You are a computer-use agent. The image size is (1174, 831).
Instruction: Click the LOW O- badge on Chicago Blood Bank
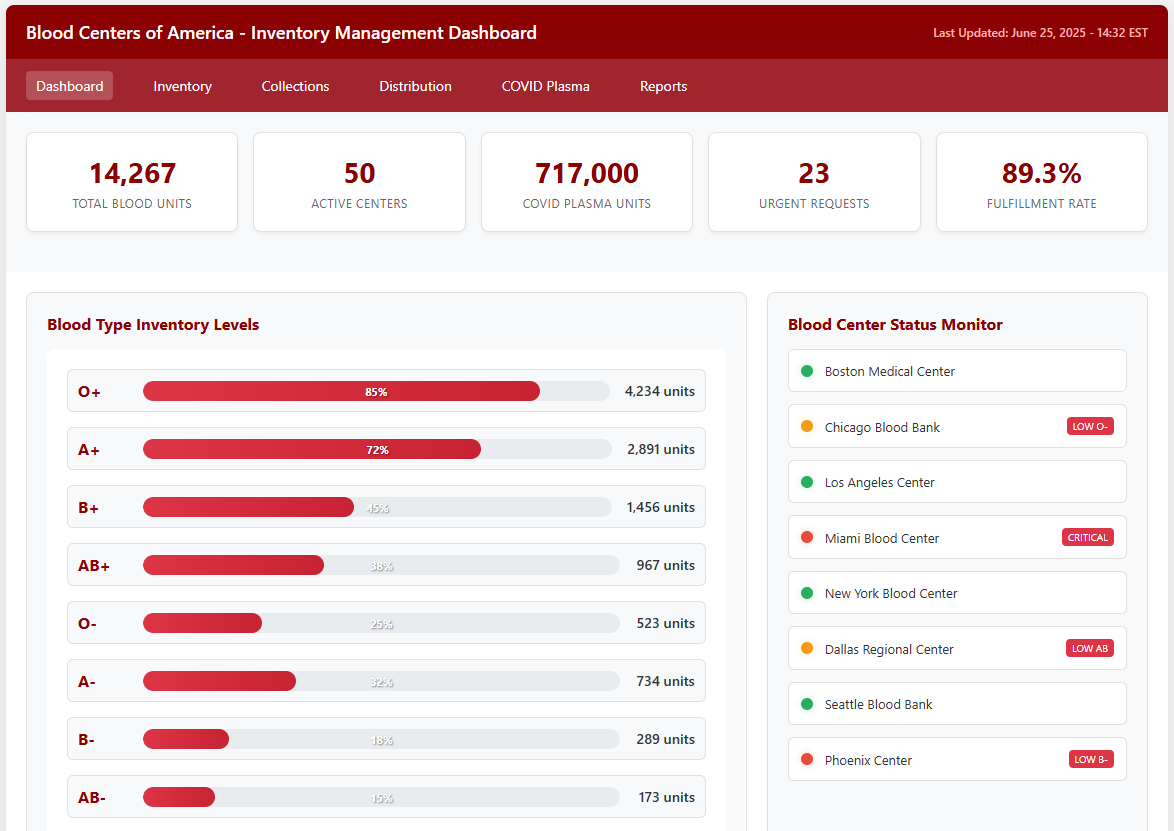1089,427
